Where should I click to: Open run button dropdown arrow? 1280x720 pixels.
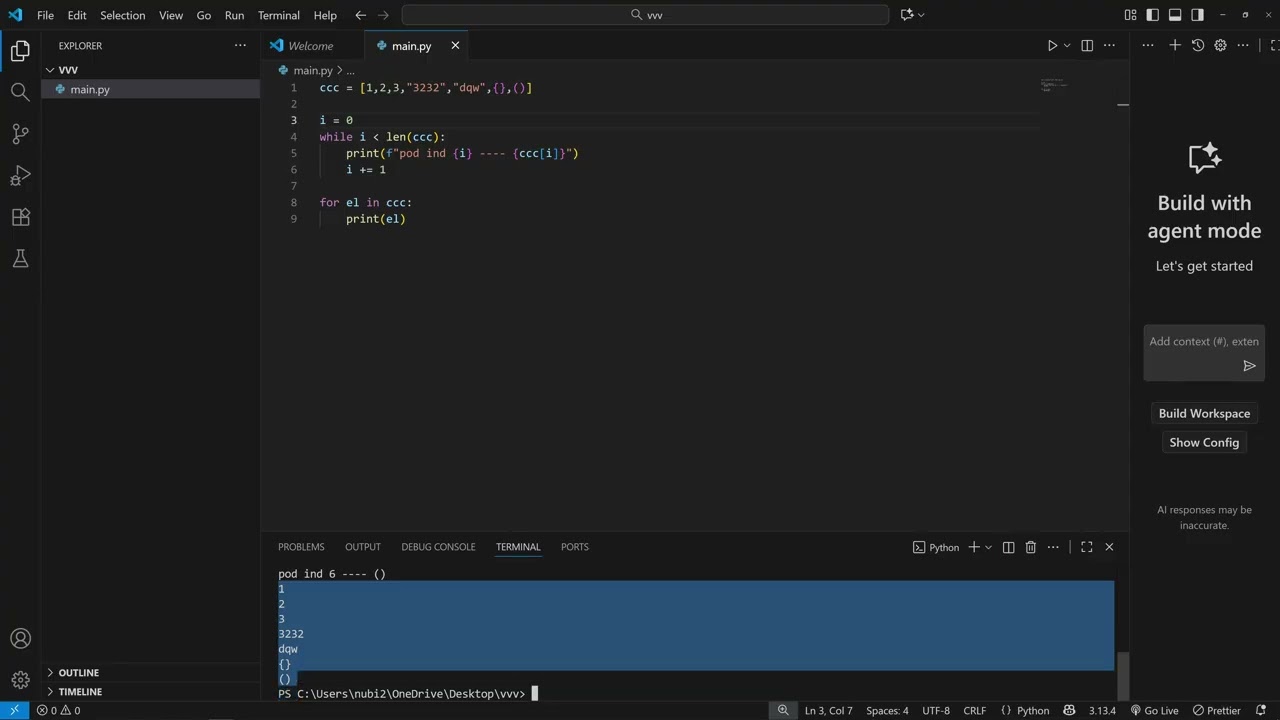1067,46
